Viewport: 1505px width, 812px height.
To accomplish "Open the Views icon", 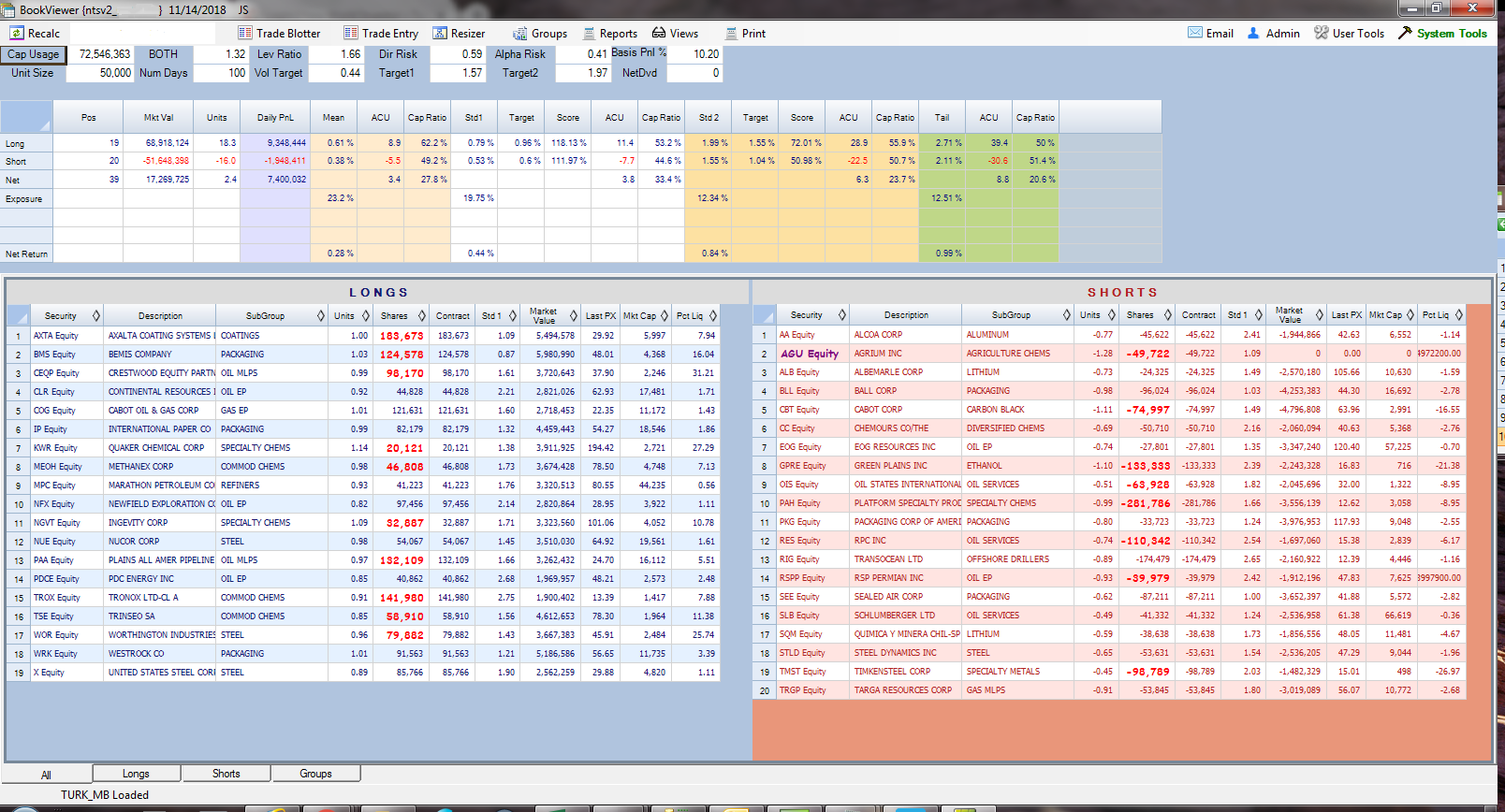I will pos(659,33).
